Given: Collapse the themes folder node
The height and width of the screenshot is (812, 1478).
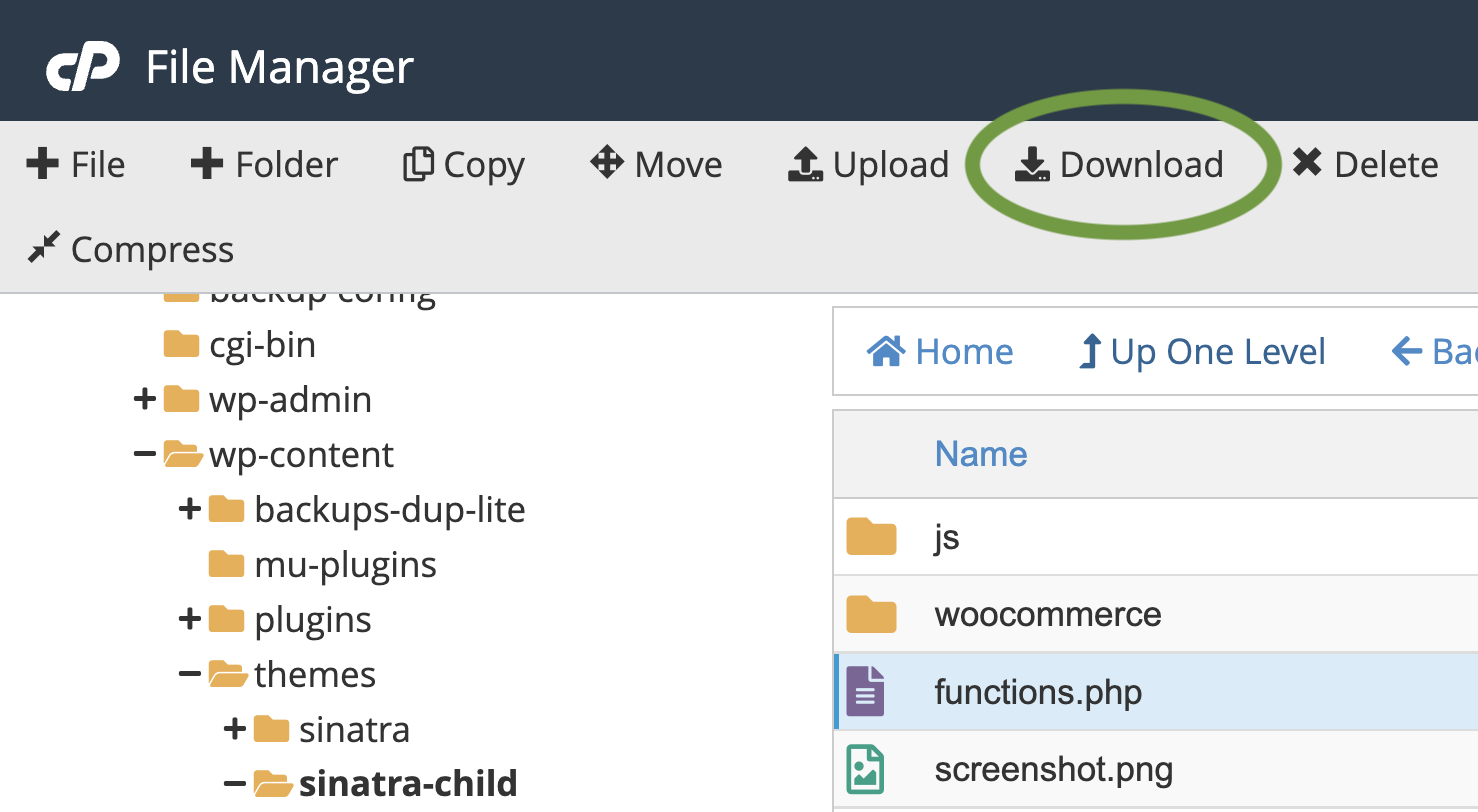Looking at the screenshot, I should [190, 675].
